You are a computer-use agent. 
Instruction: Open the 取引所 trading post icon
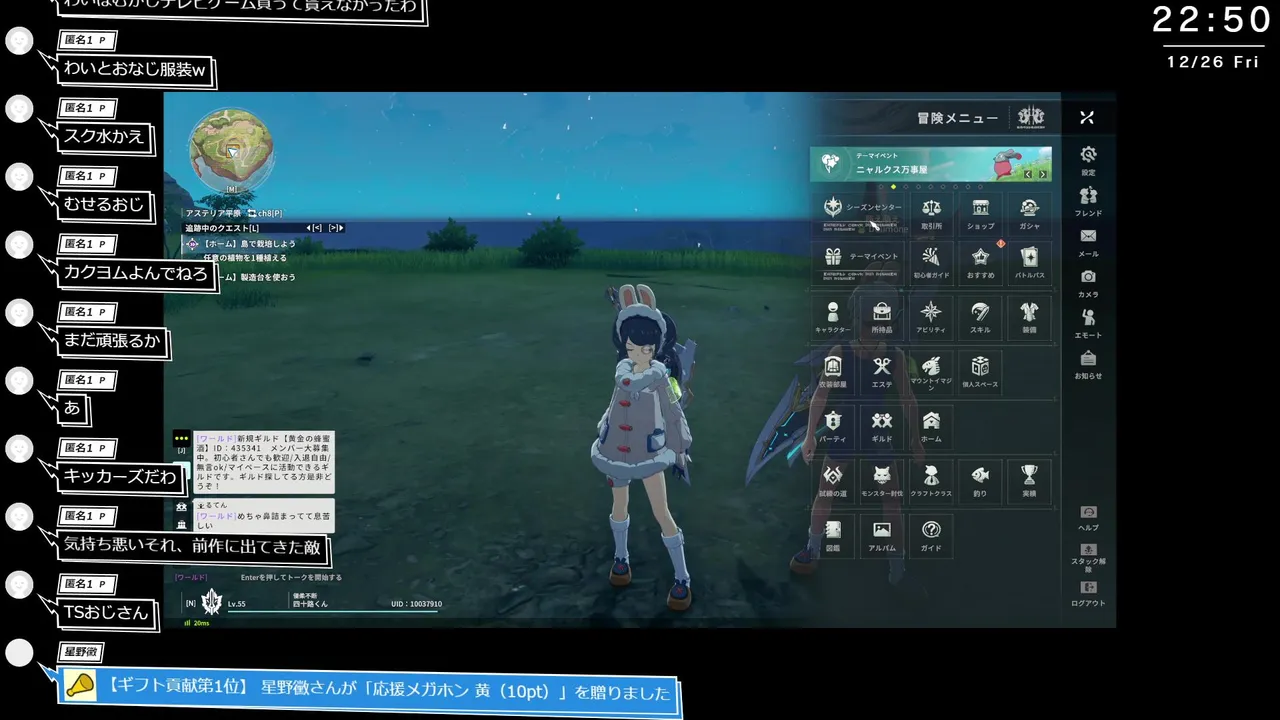(x=931, y=214)
